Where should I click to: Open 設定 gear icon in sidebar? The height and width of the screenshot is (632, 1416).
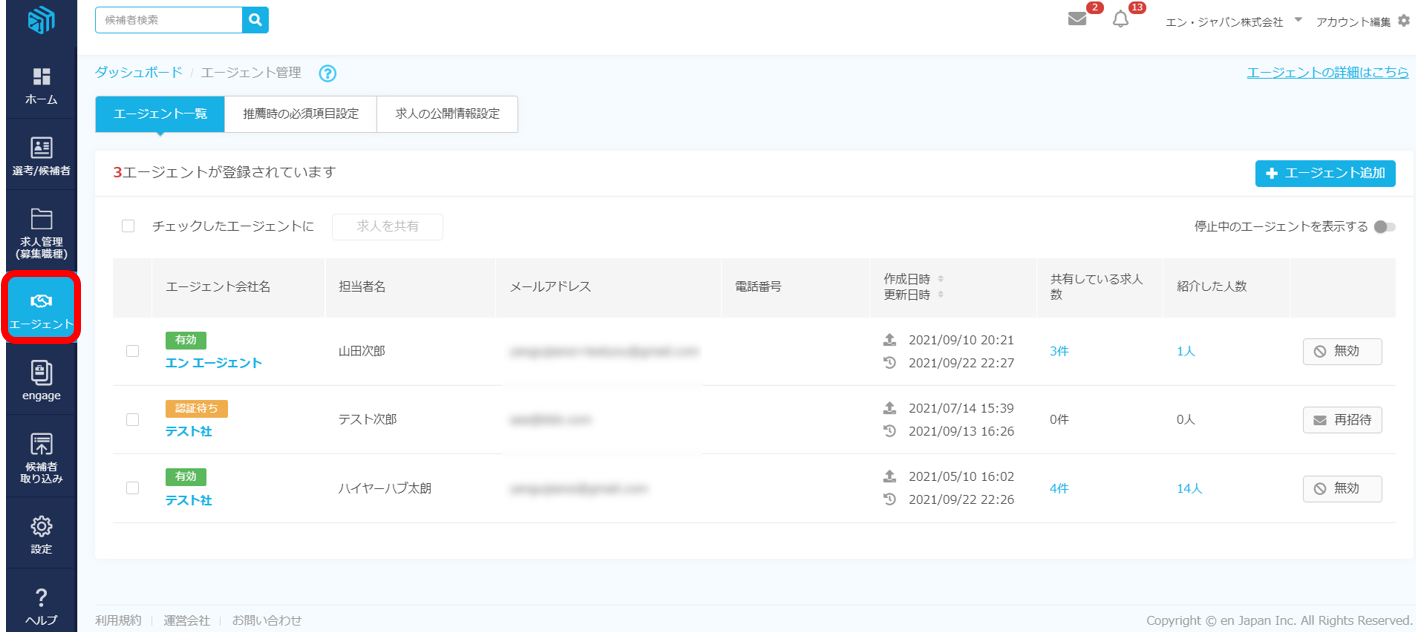[41, 527]
